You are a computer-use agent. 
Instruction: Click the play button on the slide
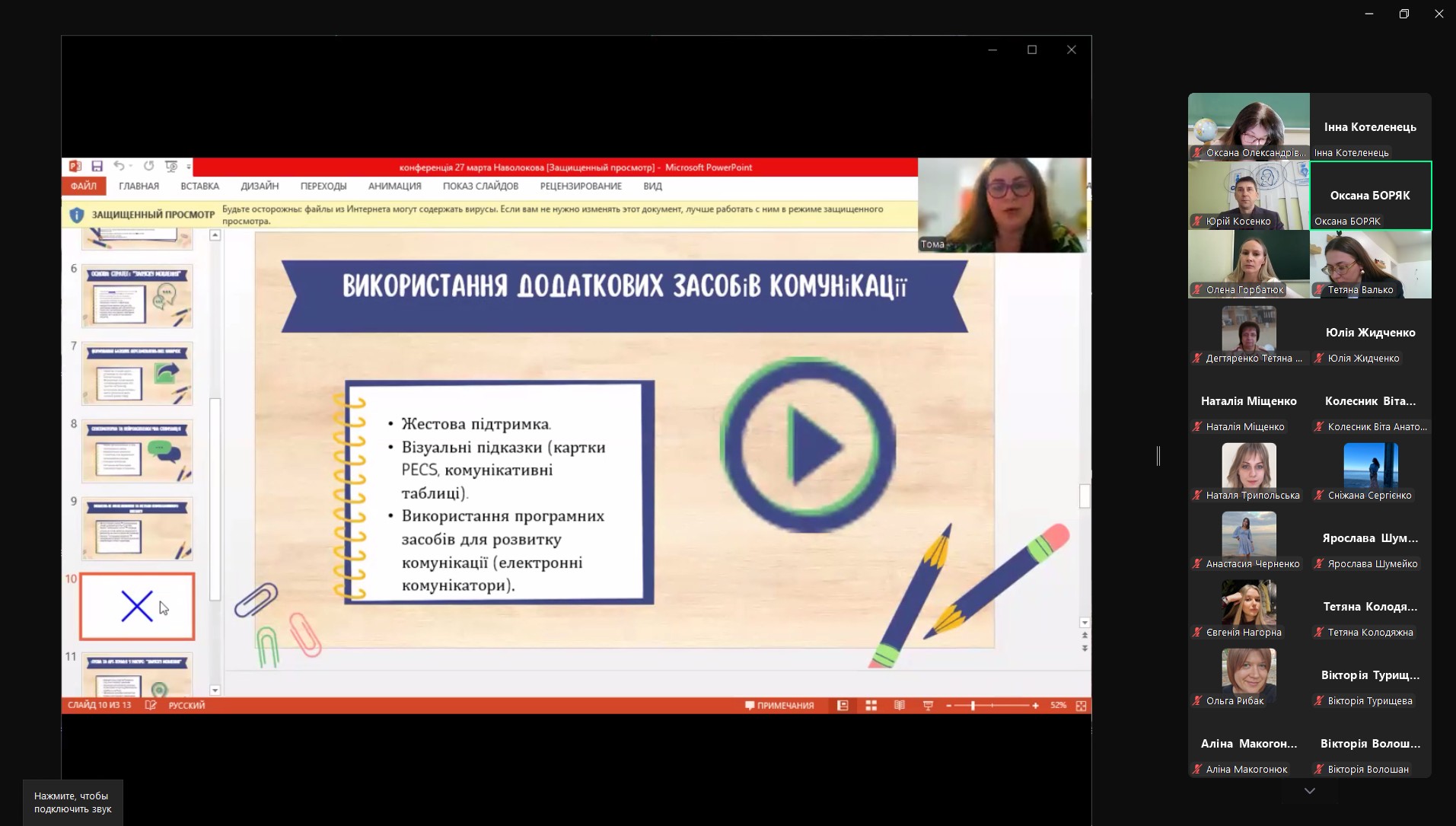(808, 445)
